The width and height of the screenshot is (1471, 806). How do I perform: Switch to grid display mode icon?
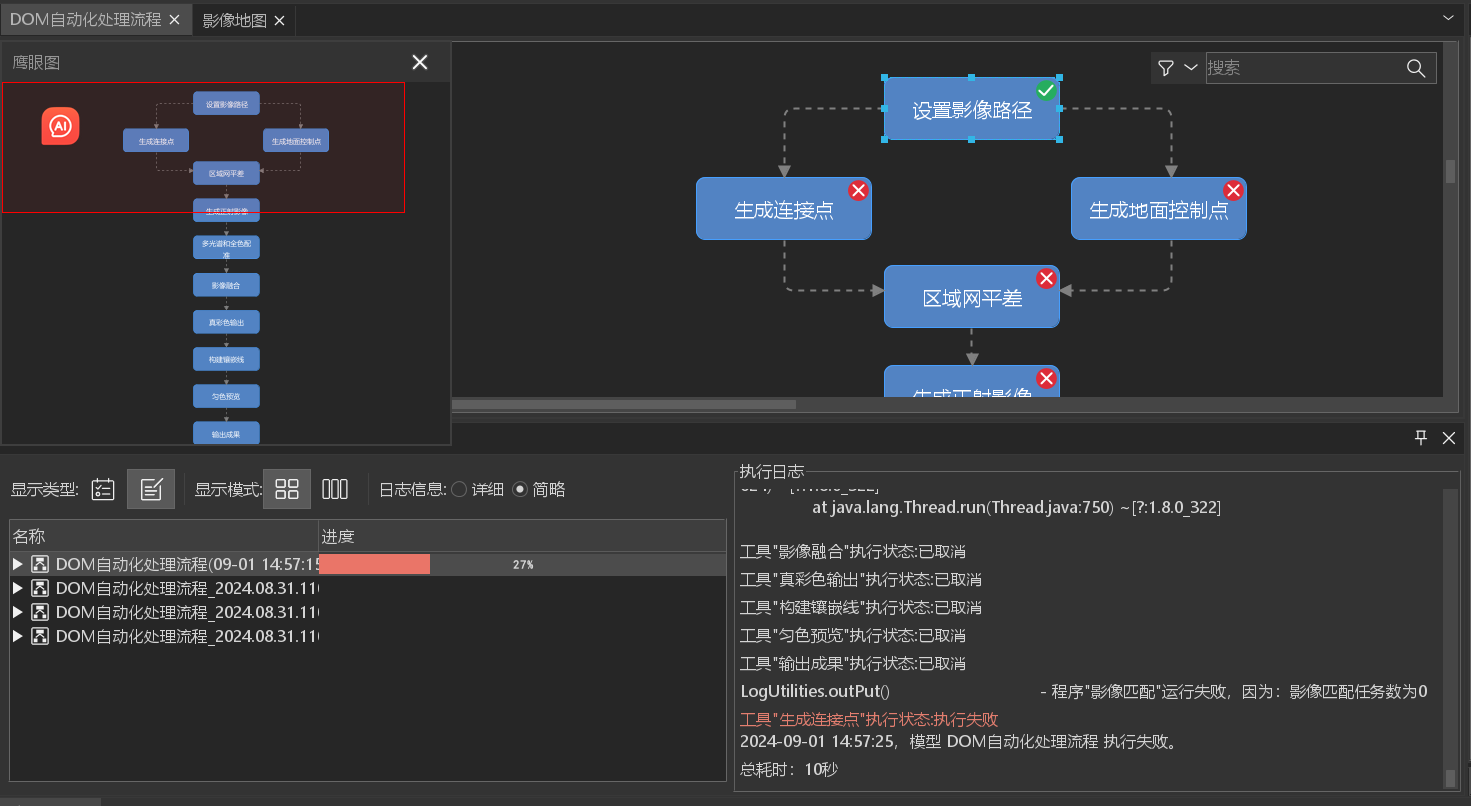pyautogui.click(x=287, y=489)
